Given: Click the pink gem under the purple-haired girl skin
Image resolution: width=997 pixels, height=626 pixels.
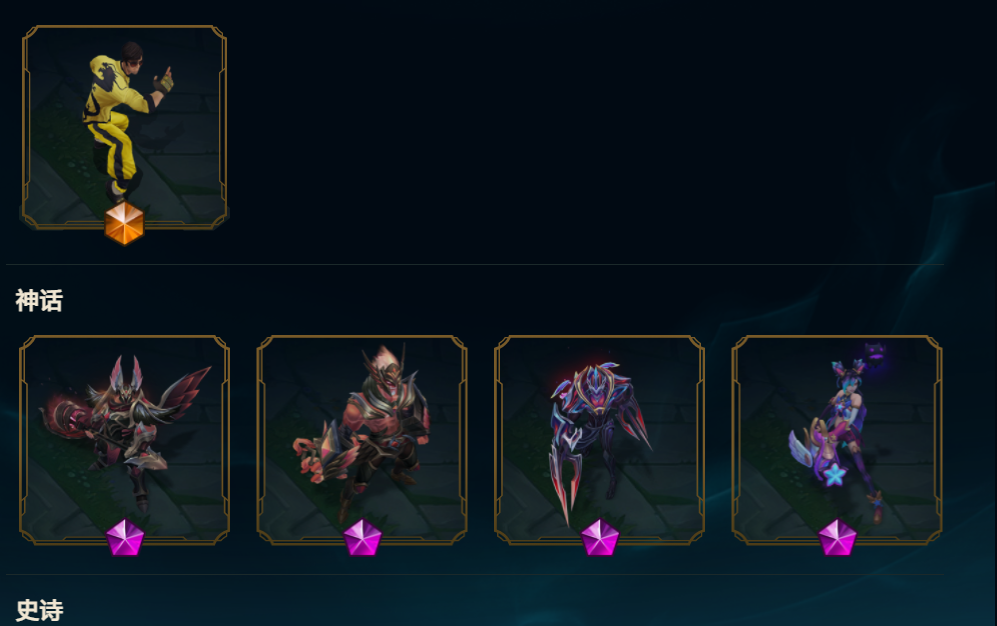Looking at the screenshot, I should (x=837, y=538).
